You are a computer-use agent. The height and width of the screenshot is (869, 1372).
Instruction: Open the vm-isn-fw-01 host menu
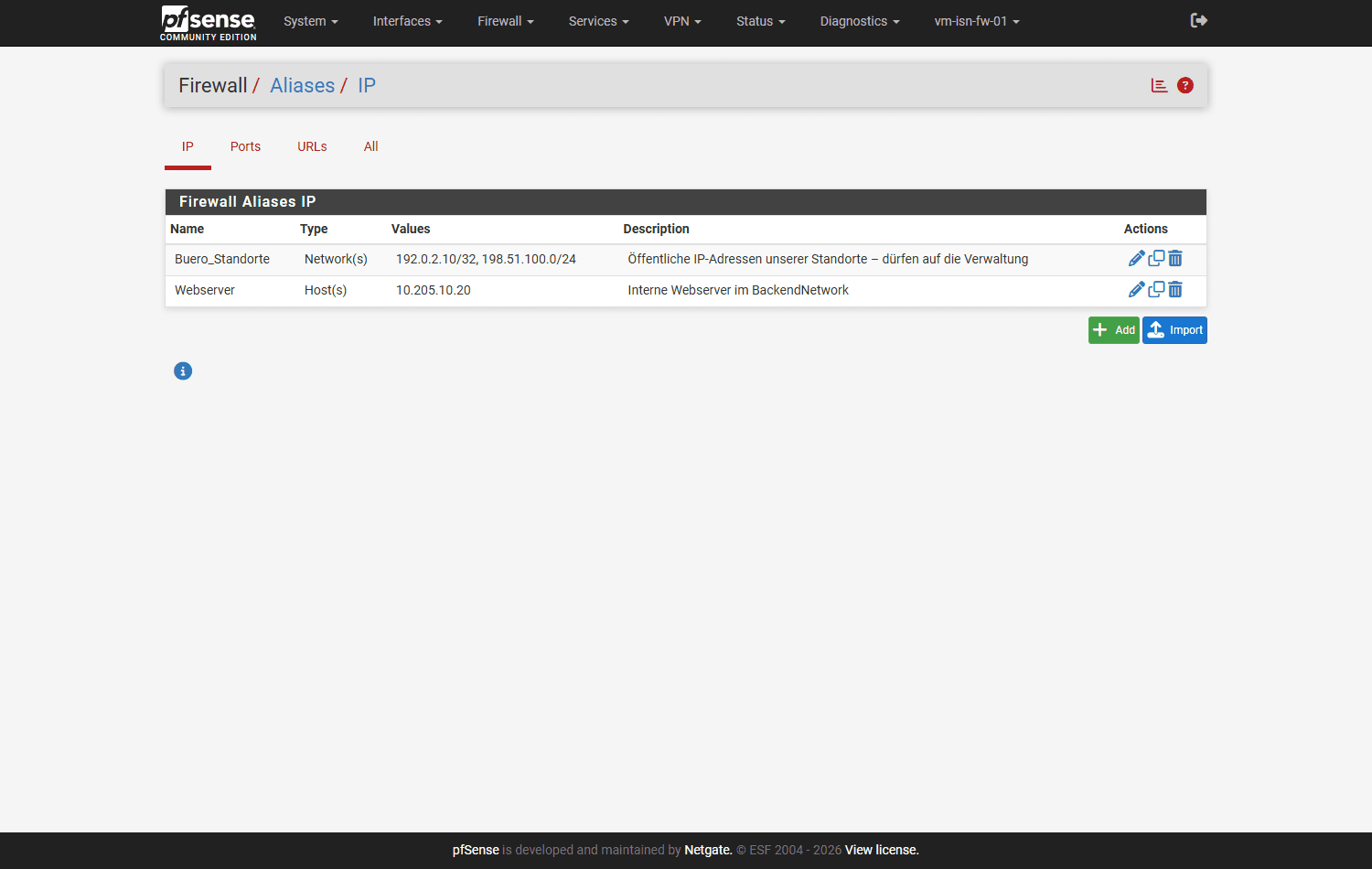[x=977, y=21]
